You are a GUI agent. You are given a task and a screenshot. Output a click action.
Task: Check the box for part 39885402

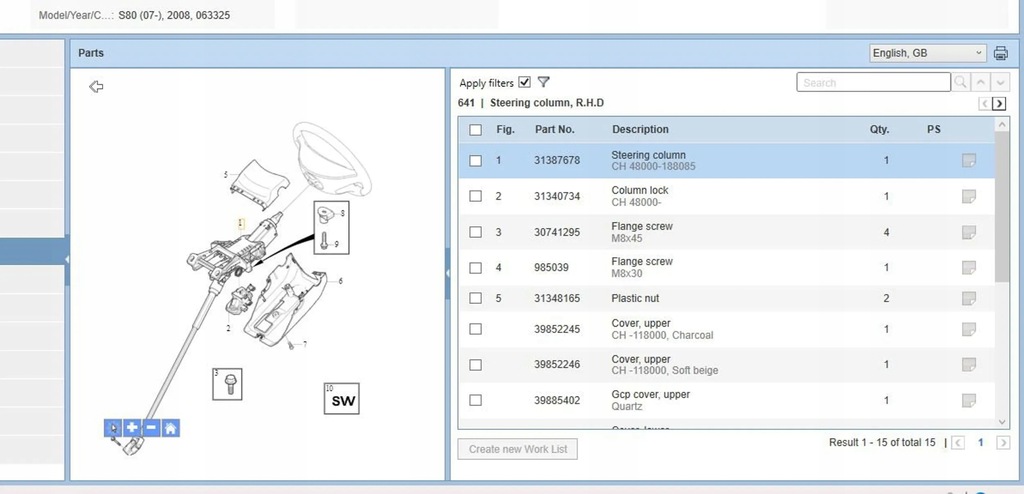click(475, 400)
